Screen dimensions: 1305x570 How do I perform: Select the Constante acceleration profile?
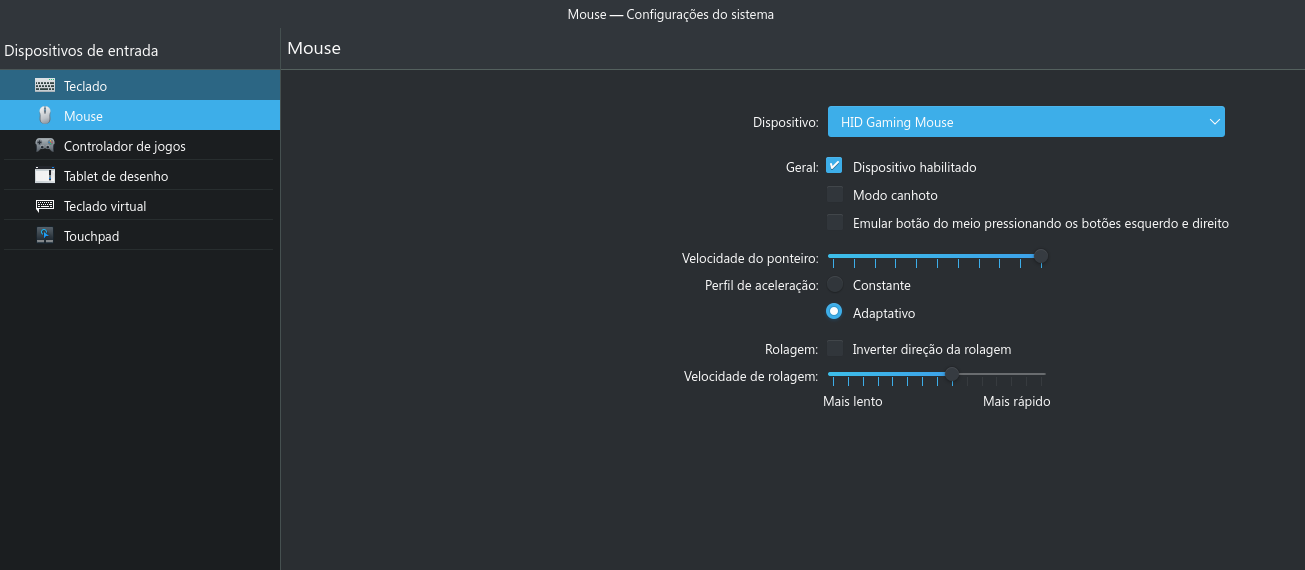[x=834, y=284]
